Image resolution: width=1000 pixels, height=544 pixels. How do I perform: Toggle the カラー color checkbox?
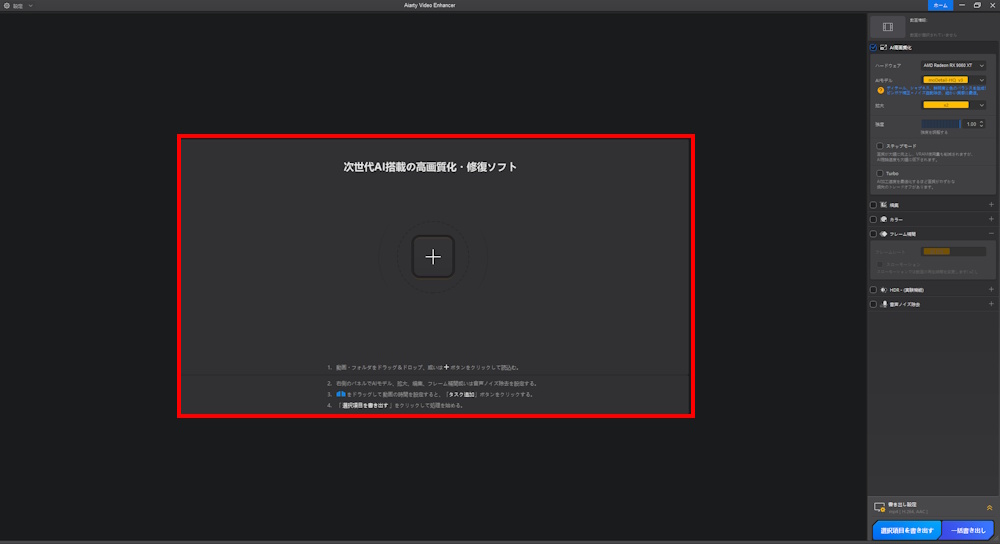pos(873,219)
